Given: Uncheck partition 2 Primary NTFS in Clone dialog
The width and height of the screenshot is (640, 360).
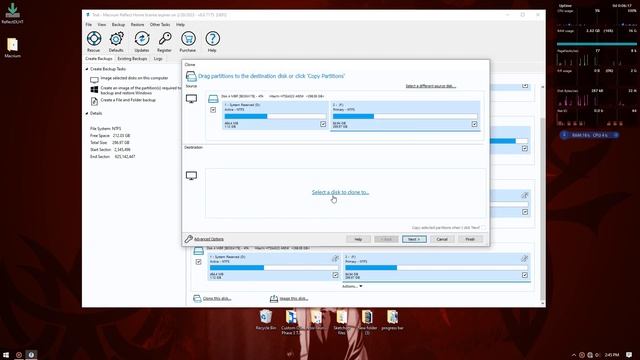Looking at the screenshot, I should (x=474, y=124).
